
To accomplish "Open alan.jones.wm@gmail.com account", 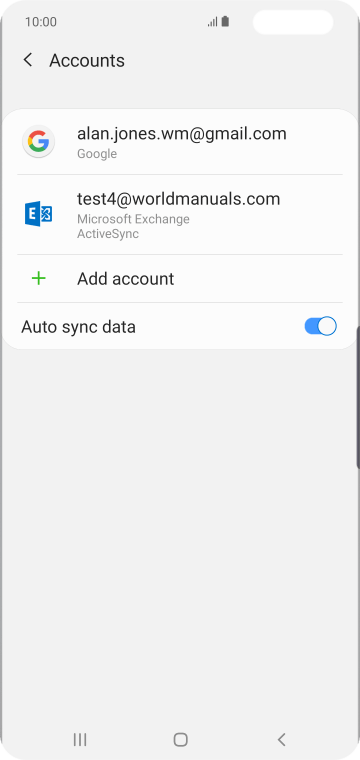I will click(180, 142).
